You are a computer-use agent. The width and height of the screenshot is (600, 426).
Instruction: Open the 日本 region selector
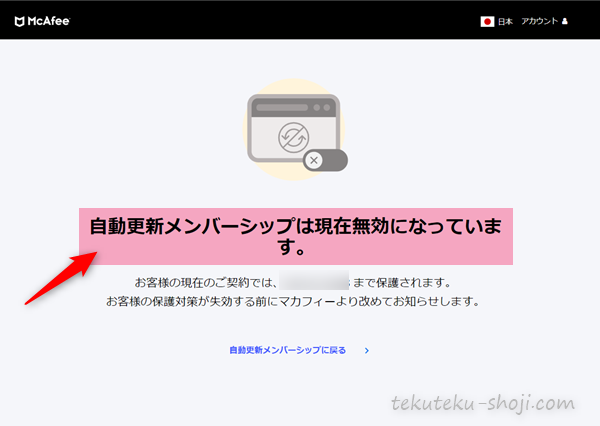(x=505, y=21)
